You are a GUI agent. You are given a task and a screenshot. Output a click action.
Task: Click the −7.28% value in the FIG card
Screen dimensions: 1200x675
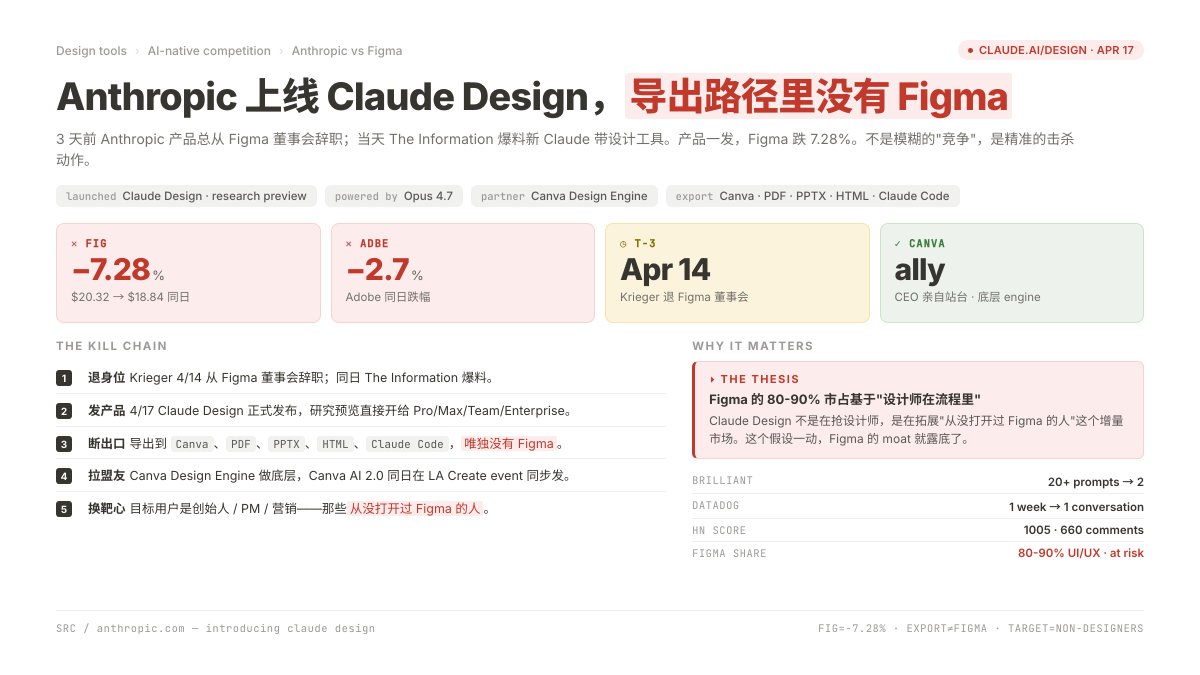point(117,270)
